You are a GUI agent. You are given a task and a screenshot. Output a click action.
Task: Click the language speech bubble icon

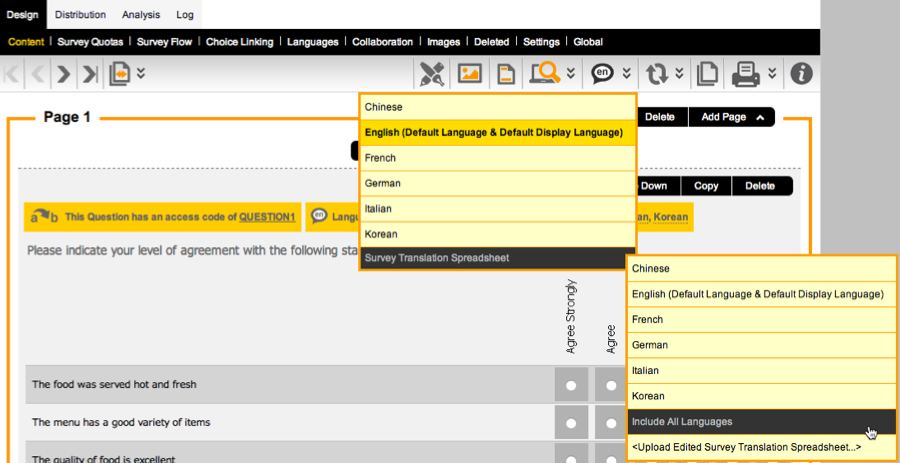tap(602, 73)
